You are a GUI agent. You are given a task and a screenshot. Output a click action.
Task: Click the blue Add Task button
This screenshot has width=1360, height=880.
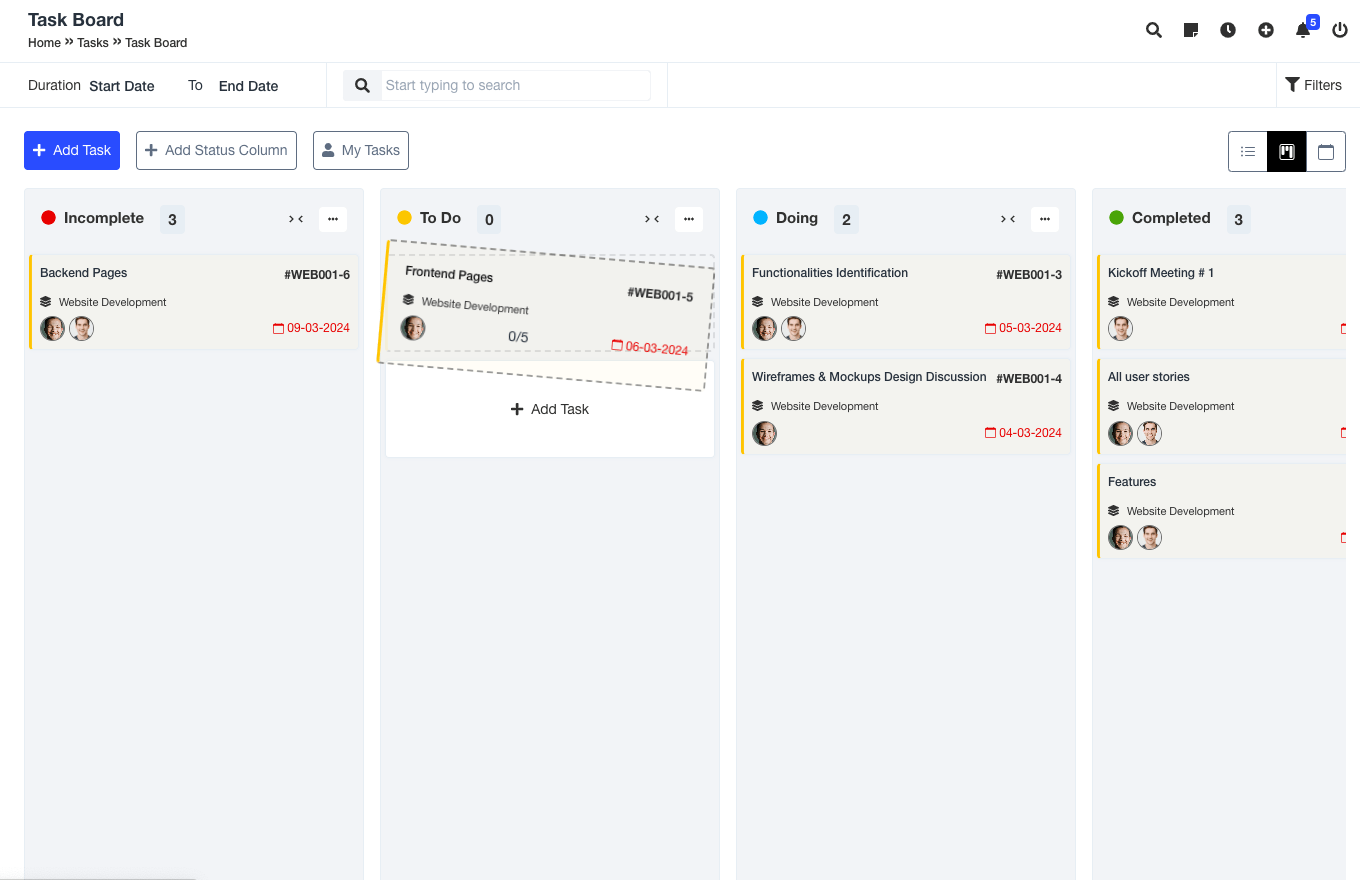click(71, 150)
